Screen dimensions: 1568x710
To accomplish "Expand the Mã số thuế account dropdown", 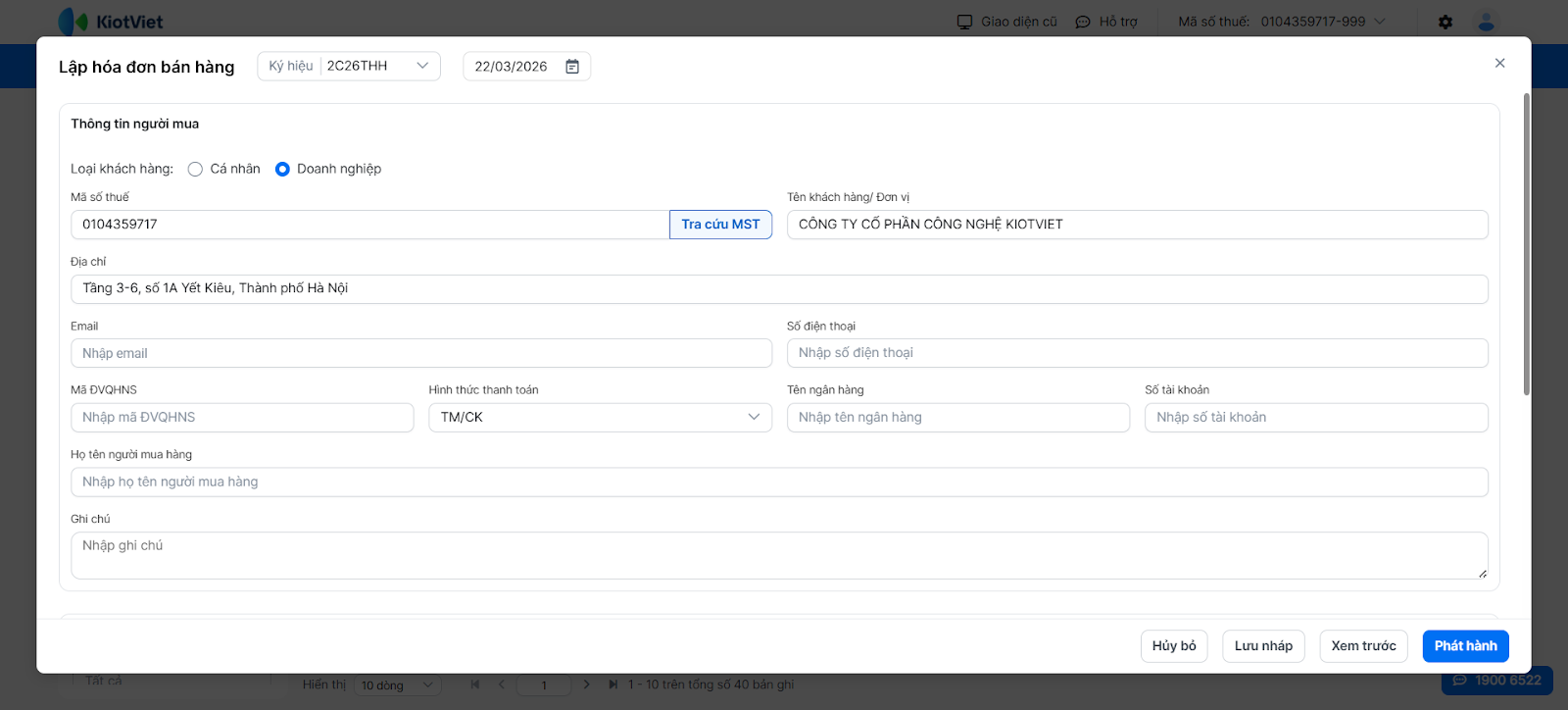I will [x=1380, y=22].
